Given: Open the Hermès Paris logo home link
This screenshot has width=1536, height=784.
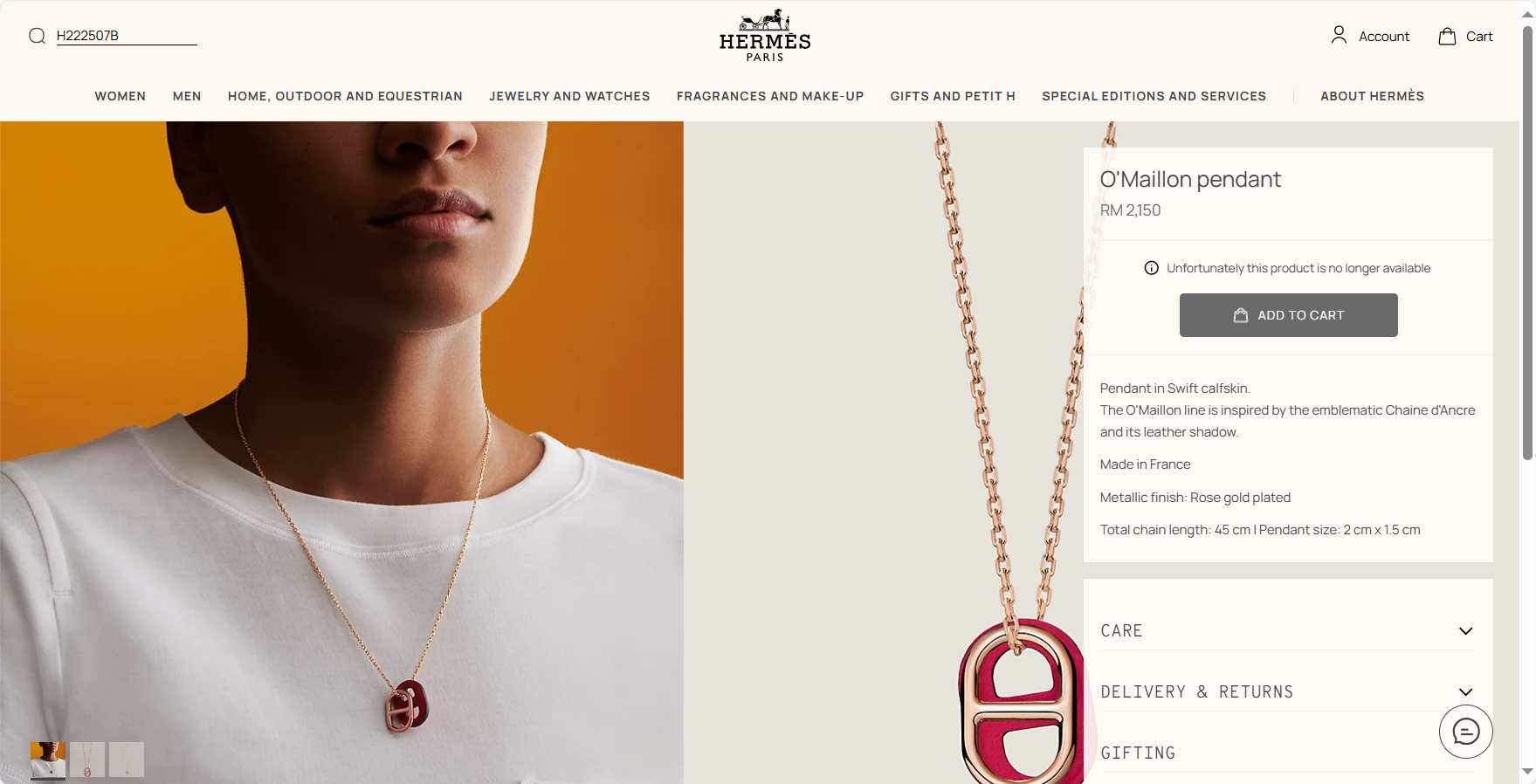Looking at the screenshot, I should point(765,37).
